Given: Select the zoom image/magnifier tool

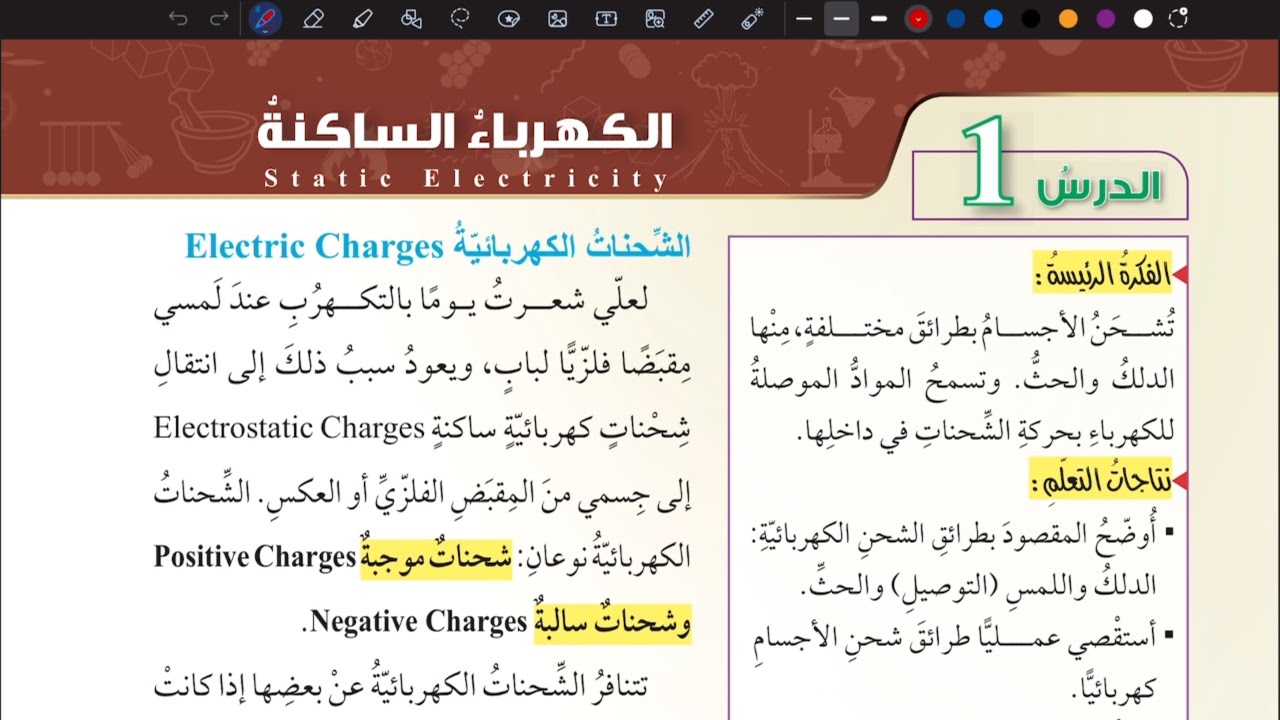Looking at the screenshot, I should coord(655,19).
